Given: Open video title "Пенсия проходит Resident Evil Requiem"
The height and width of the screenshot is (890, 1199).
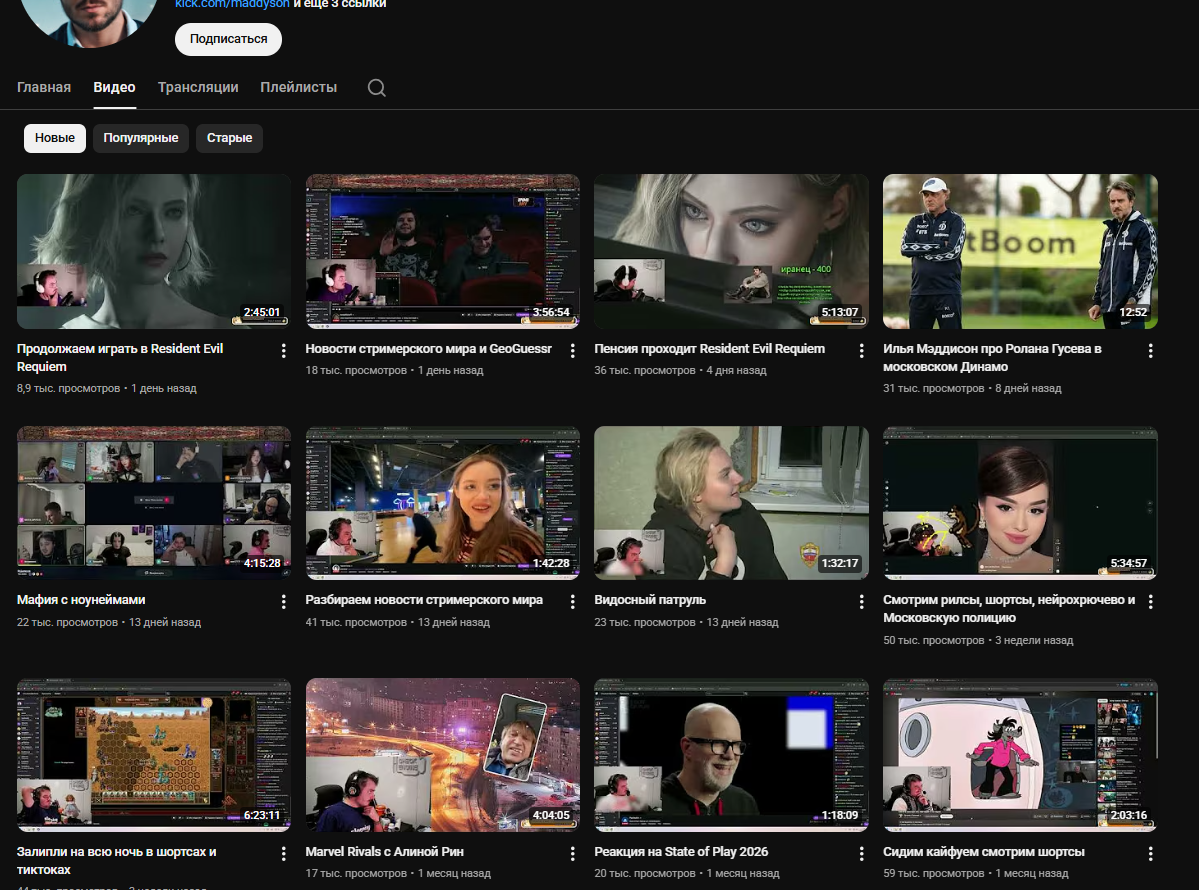Looking at the screenshot, I should click(x=710, y=349).
